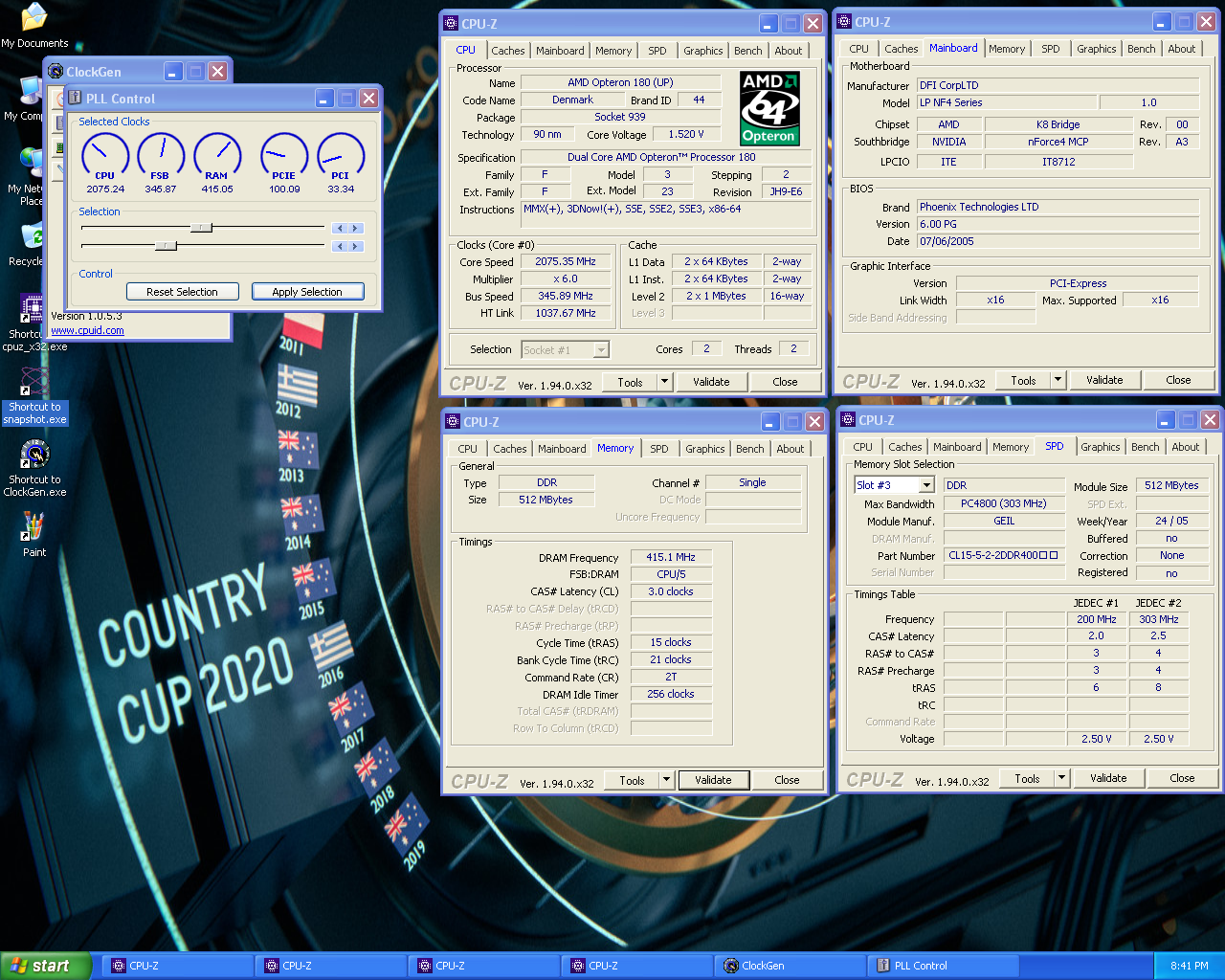The width and height of the screenshot is (1225, 980).
Task: Open Graphics tab in CPU window
Action: [x=703, y=51]
